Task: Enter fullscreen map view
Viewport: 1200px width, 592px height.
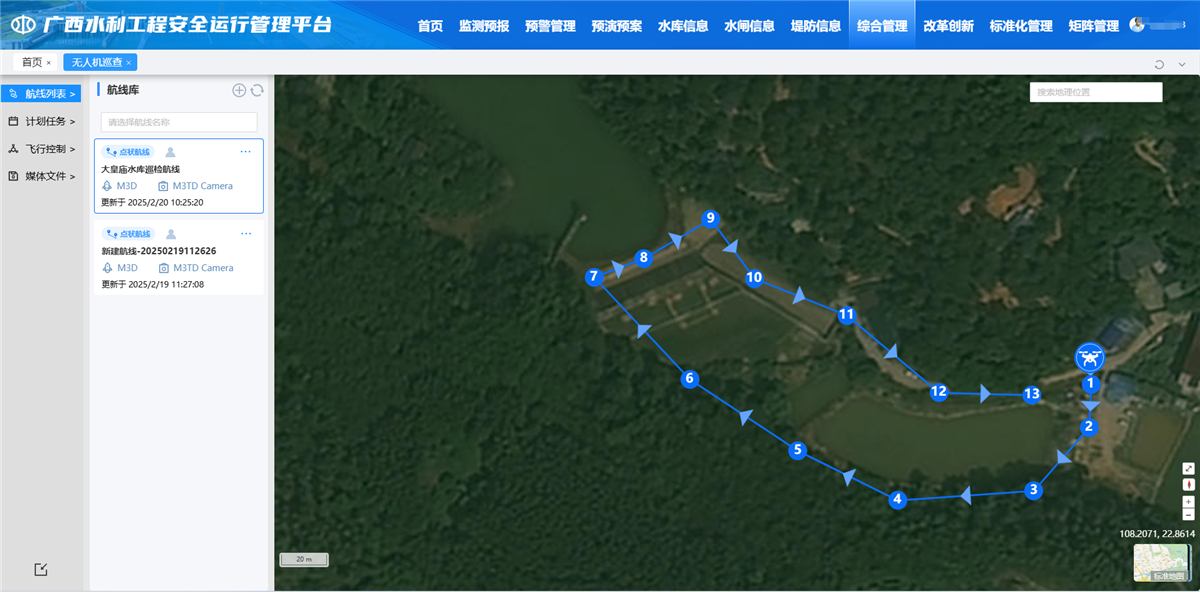Action: [1188, 468]
